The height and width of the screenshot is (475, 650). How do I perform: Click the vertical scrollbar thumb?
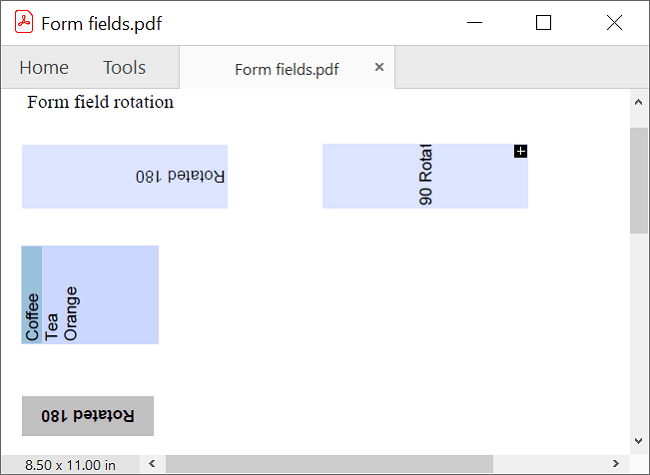(638, 180)
